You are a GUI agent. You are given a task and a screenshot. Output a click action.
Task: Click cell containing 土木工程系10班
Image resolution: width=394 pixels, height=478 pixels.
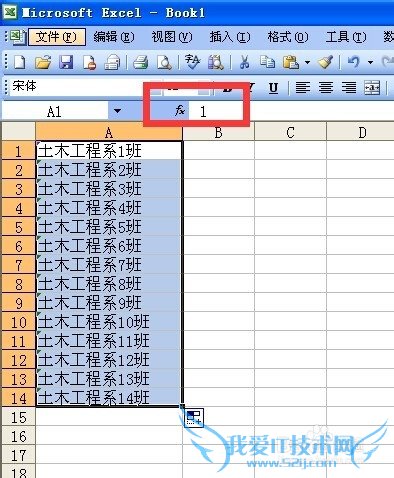(x=109, y=322)
